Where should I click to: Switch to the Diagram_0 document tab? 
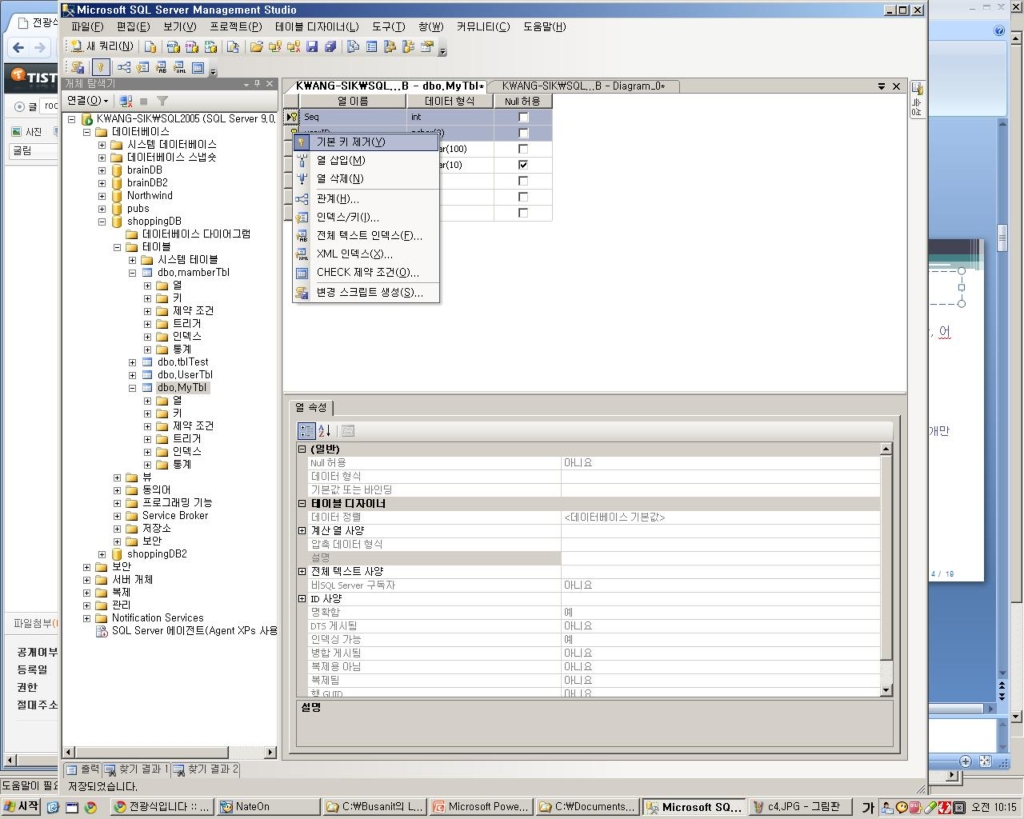pos(583,86)
